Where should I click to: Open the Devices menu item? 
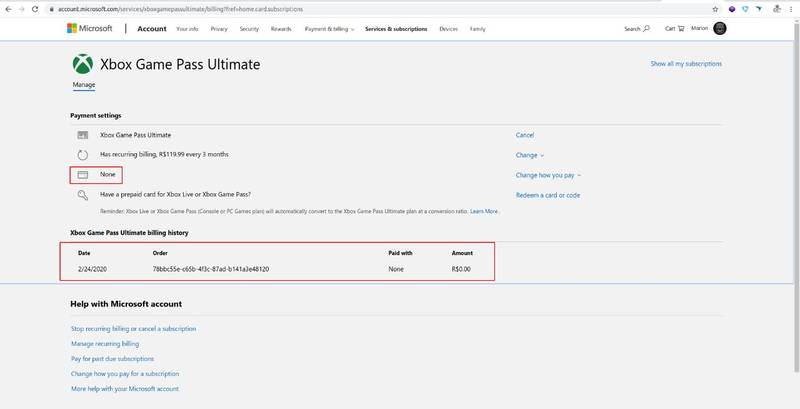click(x=448, y=29)
